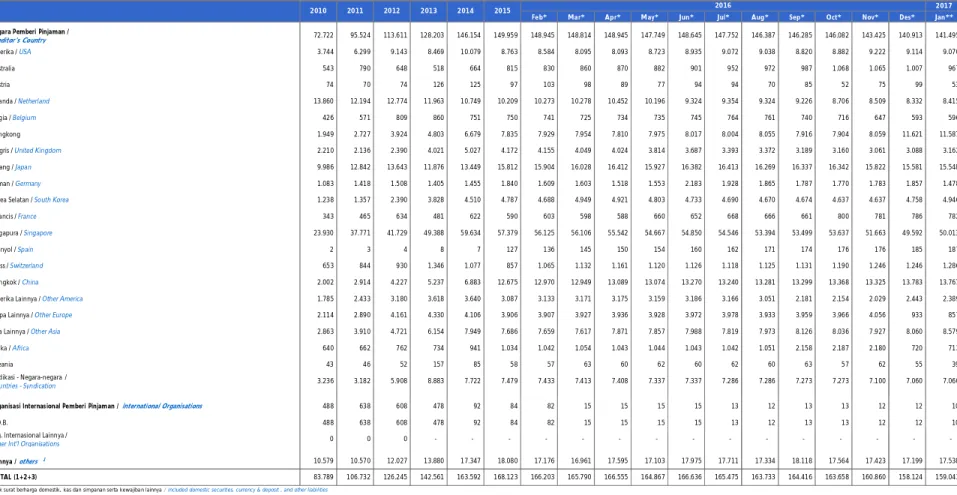Click the total 2015 value 168.123
Image resolution: width=957 pixels, height=495 pixels.
[502, 477]
